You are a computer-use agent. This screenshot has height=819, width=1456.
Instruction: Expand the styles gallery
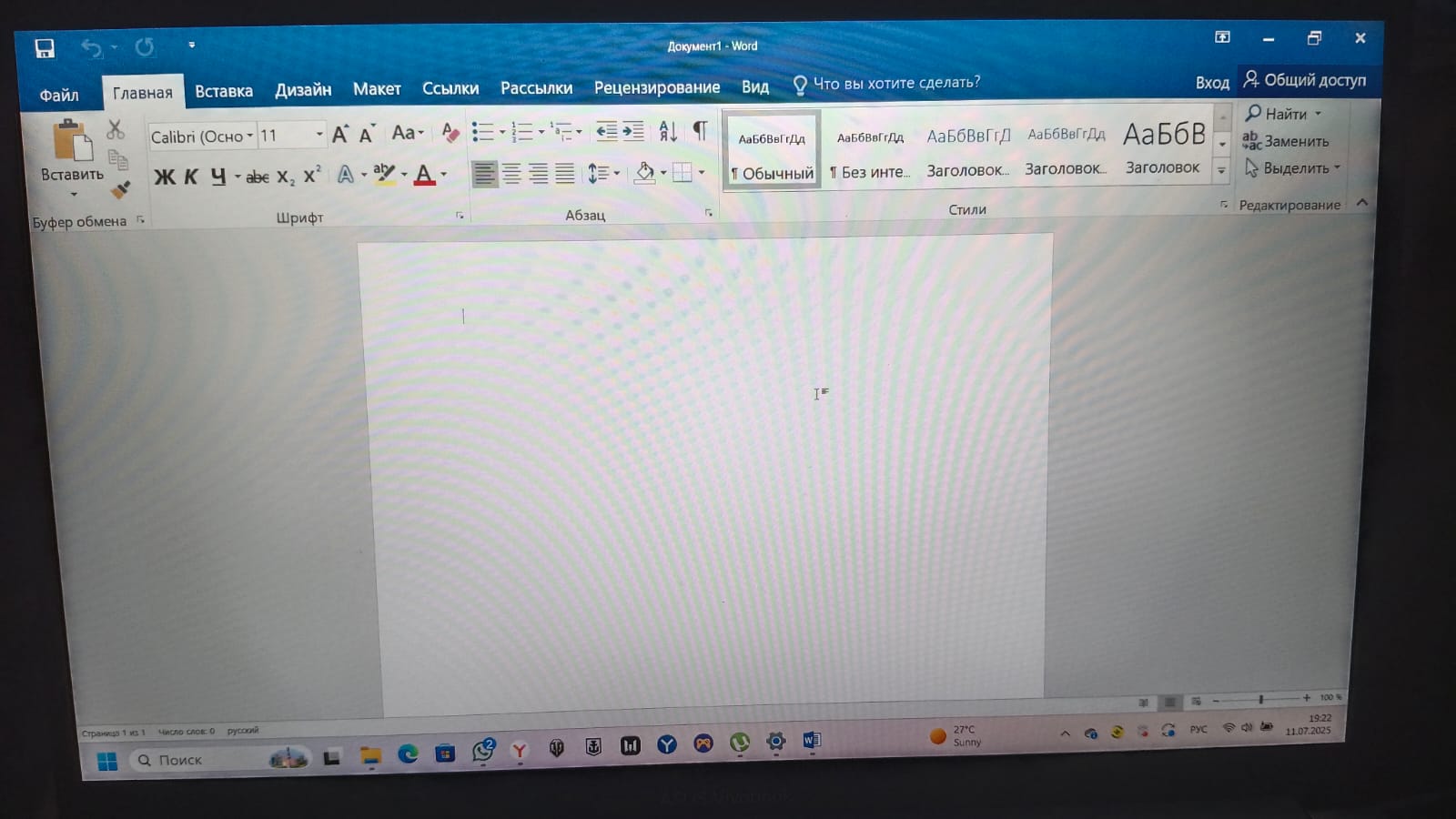pyautogui.click(x=1222, y=170)
